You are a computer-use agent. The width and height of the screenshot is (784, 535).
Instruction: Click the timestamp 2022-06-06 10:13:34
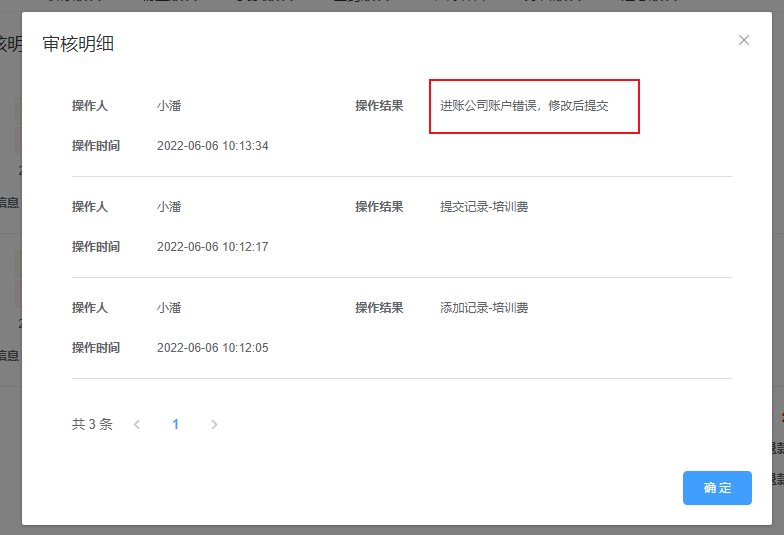point(212,146)
